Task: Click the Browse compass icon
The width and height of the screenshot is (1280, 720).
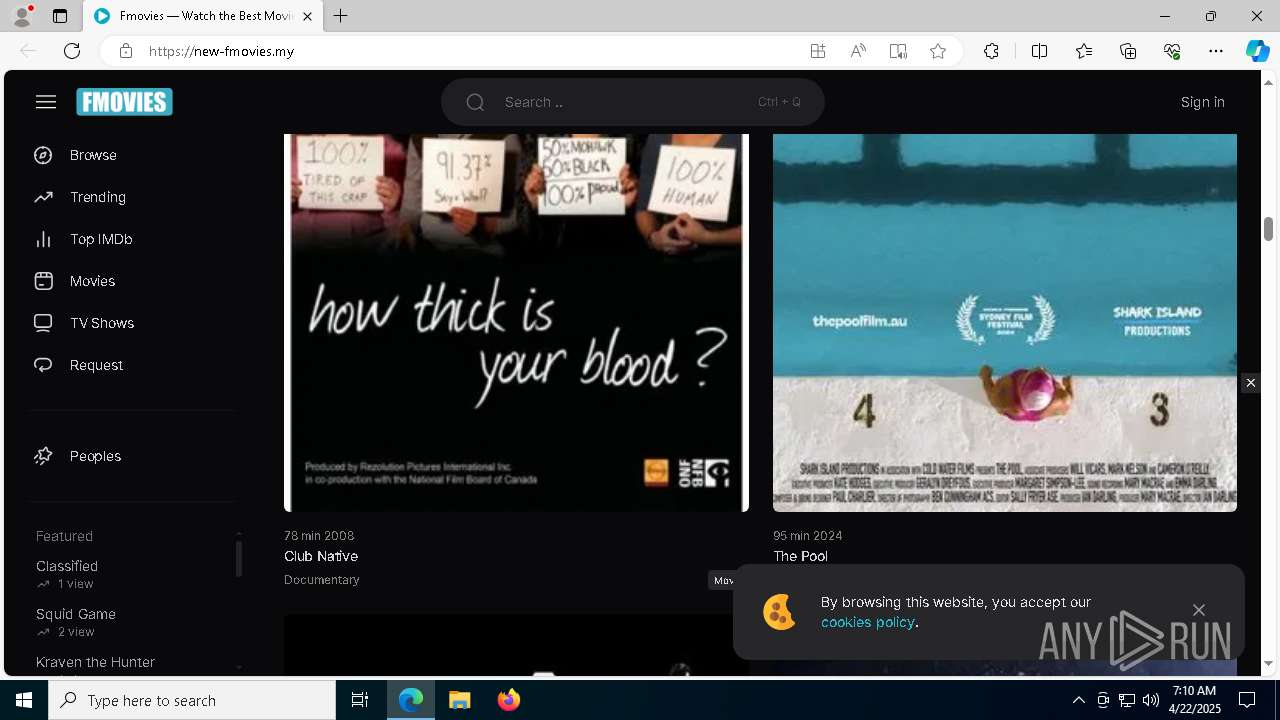Action: click(43, 155)
